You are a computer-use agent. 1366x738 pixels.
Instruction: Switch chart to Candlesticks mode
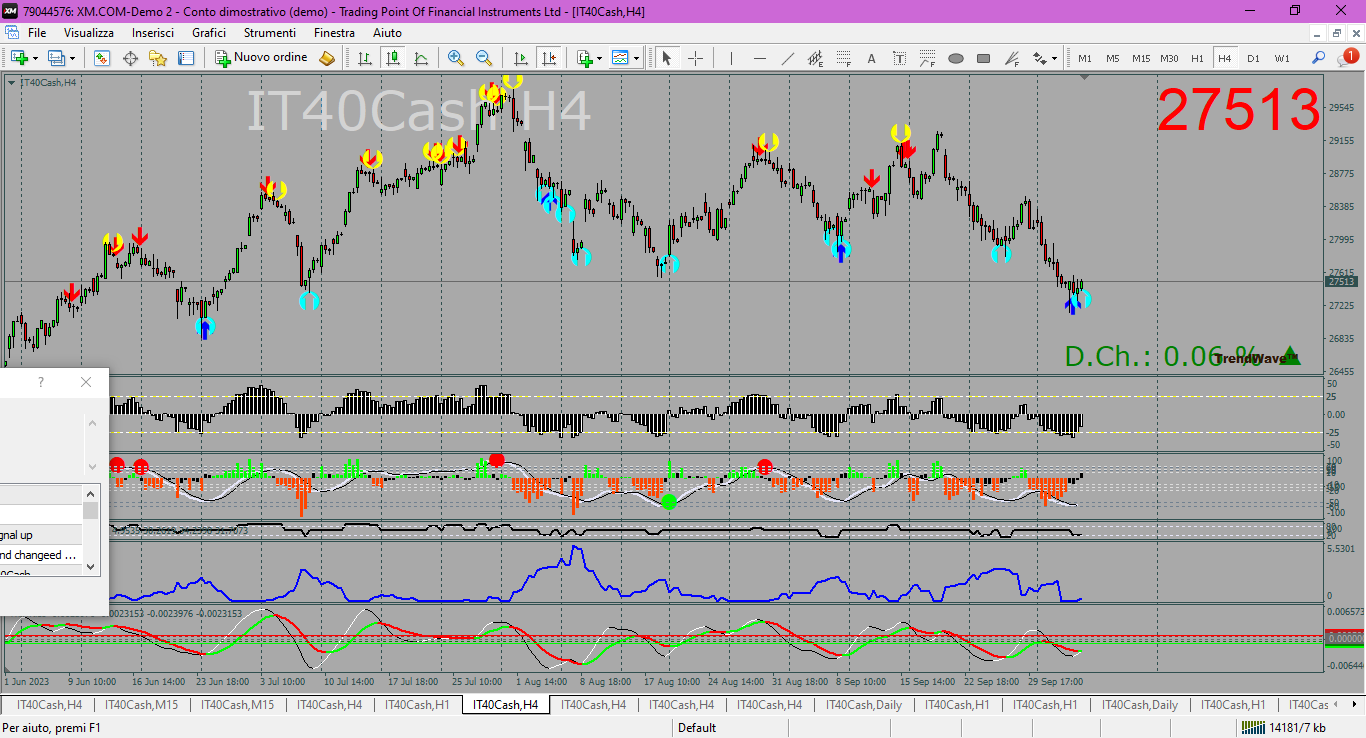pyautogui.click(x=393, y=58)
